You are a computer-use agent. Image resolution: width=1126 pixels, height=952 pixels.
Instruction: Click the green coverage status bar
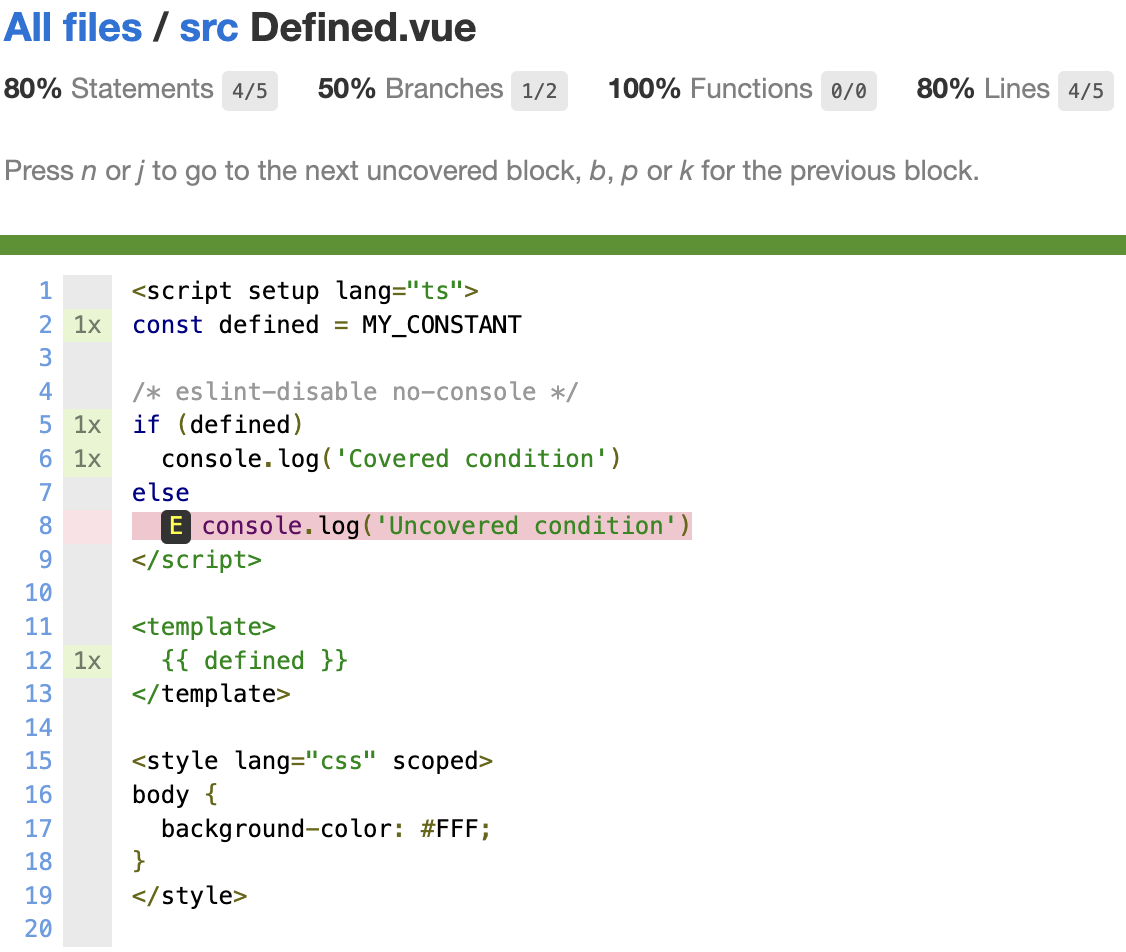click(563, 245)
